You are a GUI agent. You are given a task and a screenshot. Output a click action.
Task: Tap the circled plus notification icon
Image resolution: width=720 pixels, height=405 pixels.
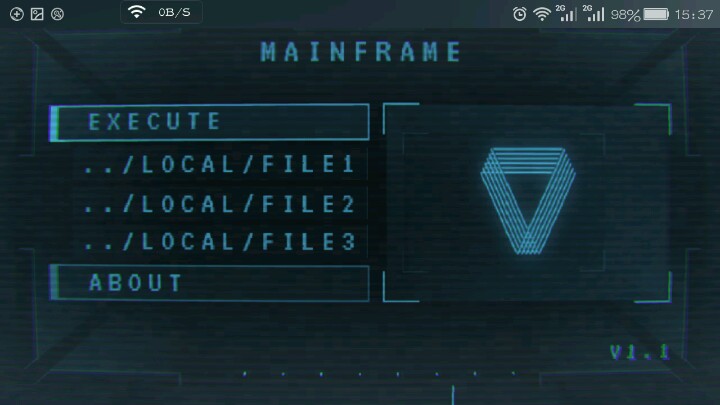(x=17, y=14)
